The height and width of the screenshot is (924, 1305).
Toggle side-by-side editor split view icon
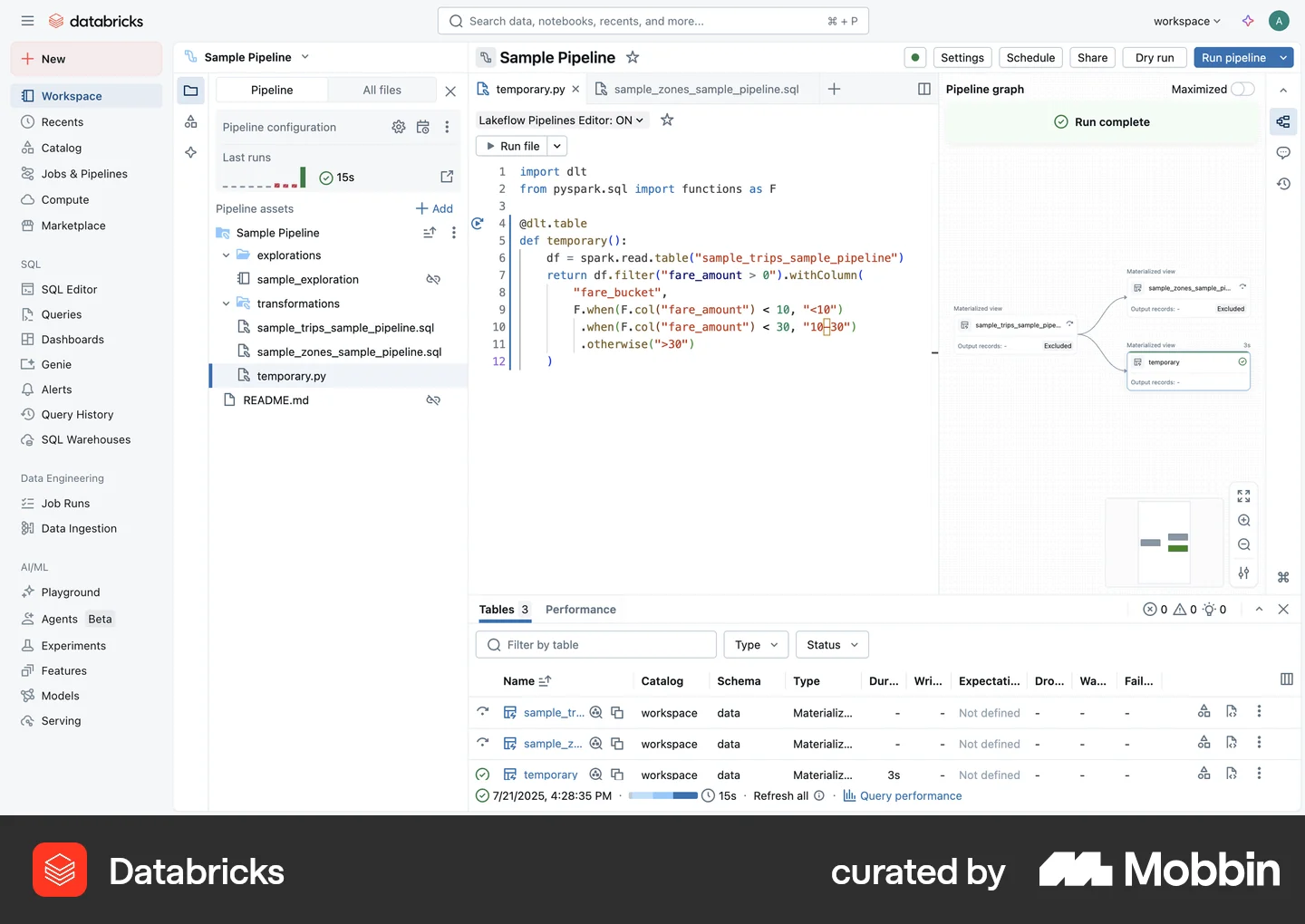tap(924, 89)
